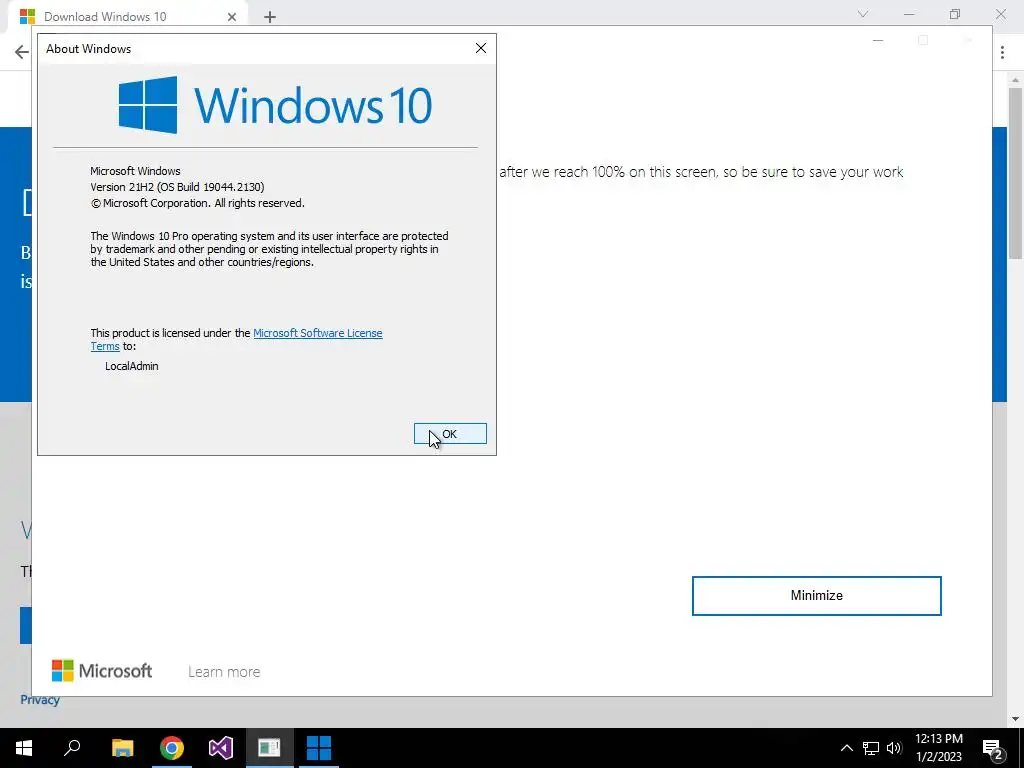Viewport: 1024px width, 768px height.
Task: Open the Learn more link
Action: 224,672
